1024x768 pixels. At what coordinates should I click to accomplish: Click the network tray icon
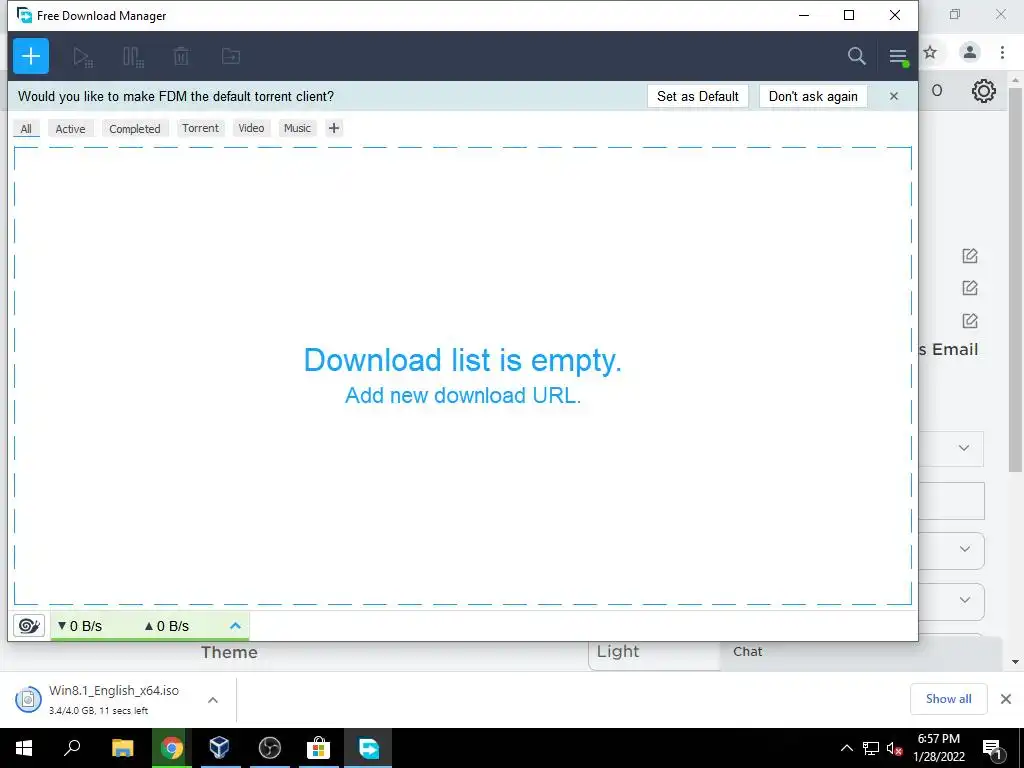coord(871,748)
